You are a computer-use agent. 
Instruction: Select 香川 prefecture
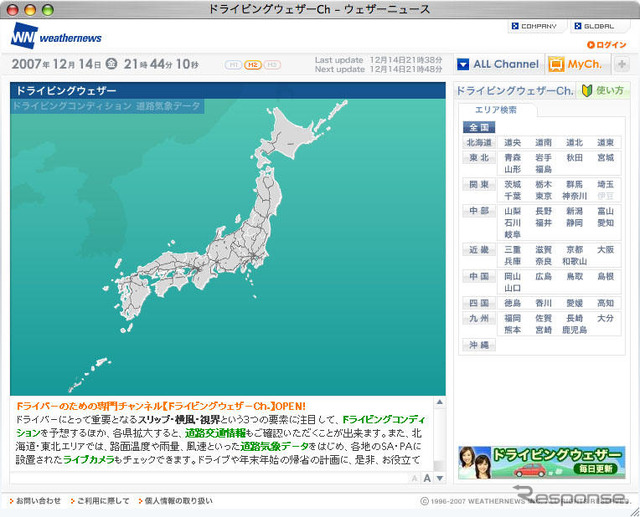tap(543, 303)
